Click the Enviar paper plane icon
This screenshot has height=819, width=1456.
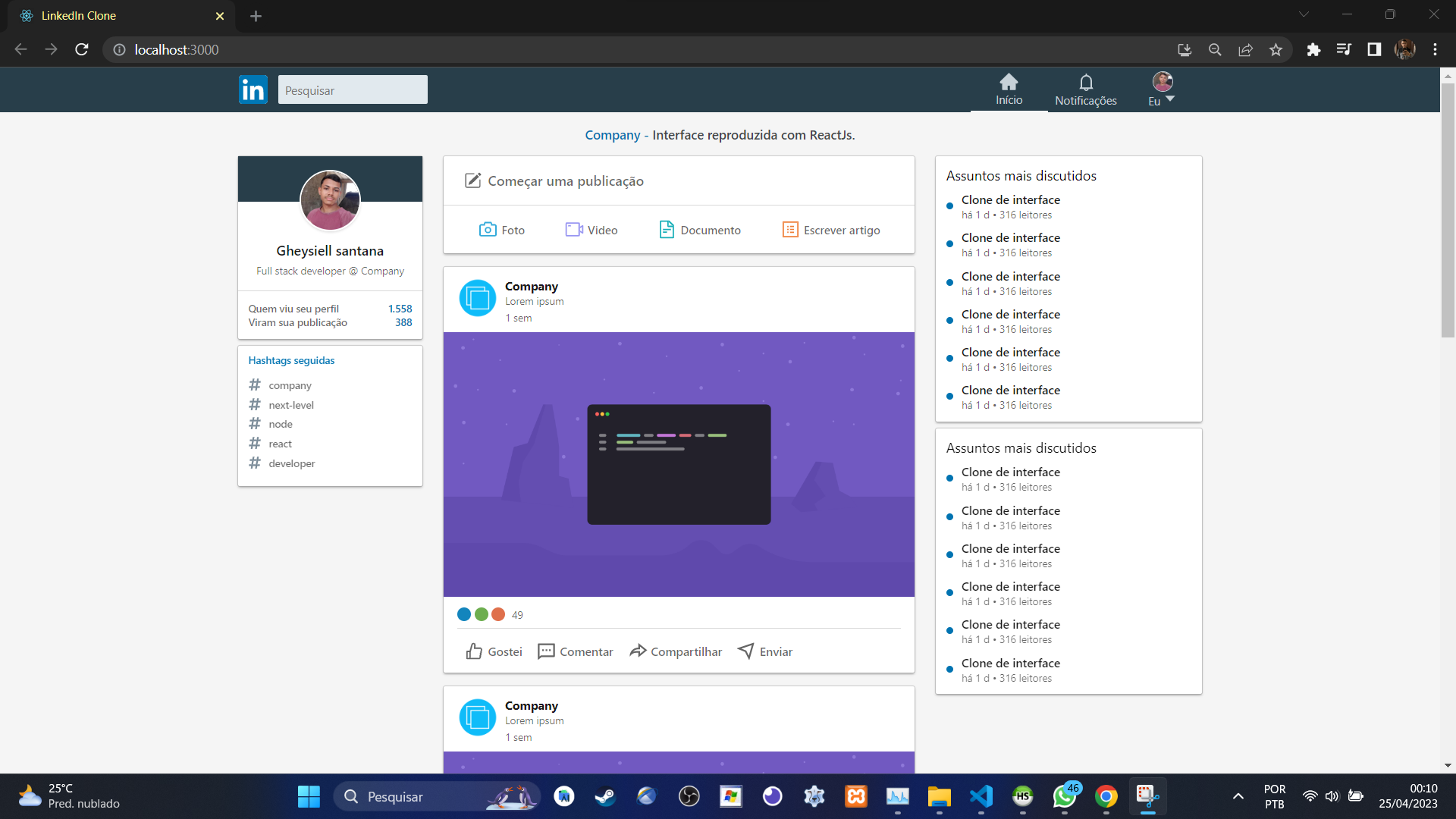[x=746, y=651]
